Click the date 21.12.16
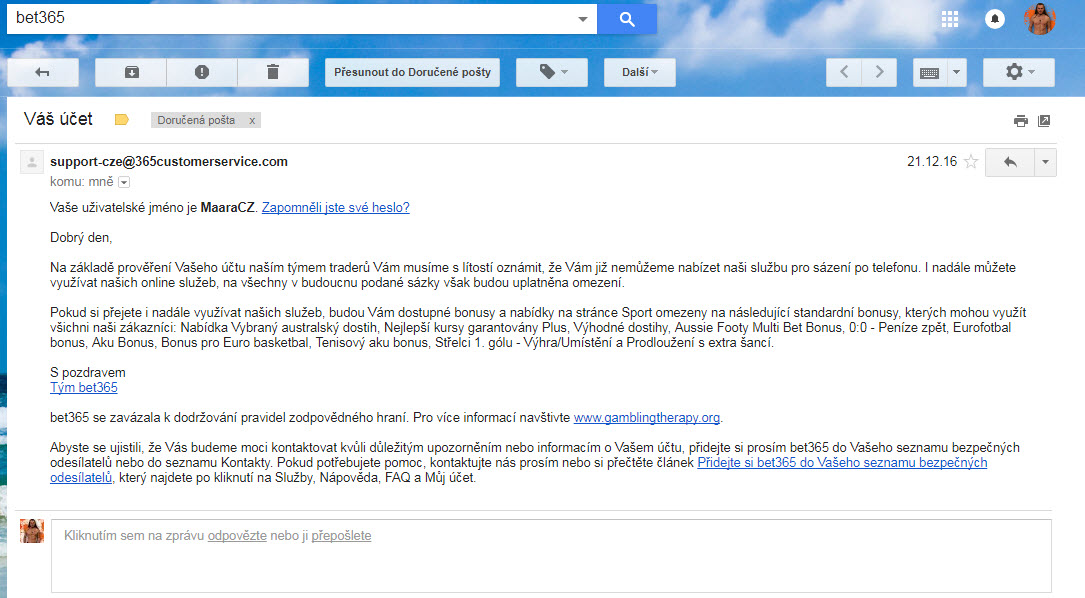 932,161
